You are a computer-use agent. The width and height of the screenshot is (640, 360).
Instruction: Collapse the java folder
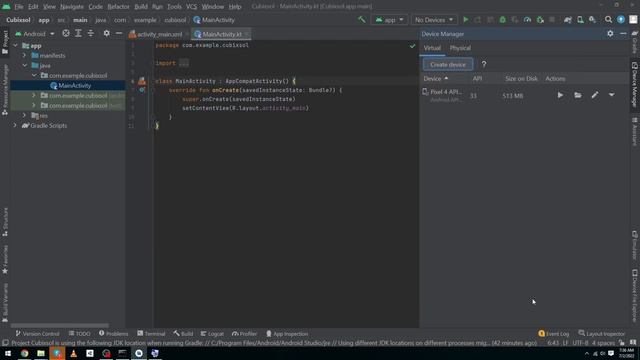[x=24, y=65]
